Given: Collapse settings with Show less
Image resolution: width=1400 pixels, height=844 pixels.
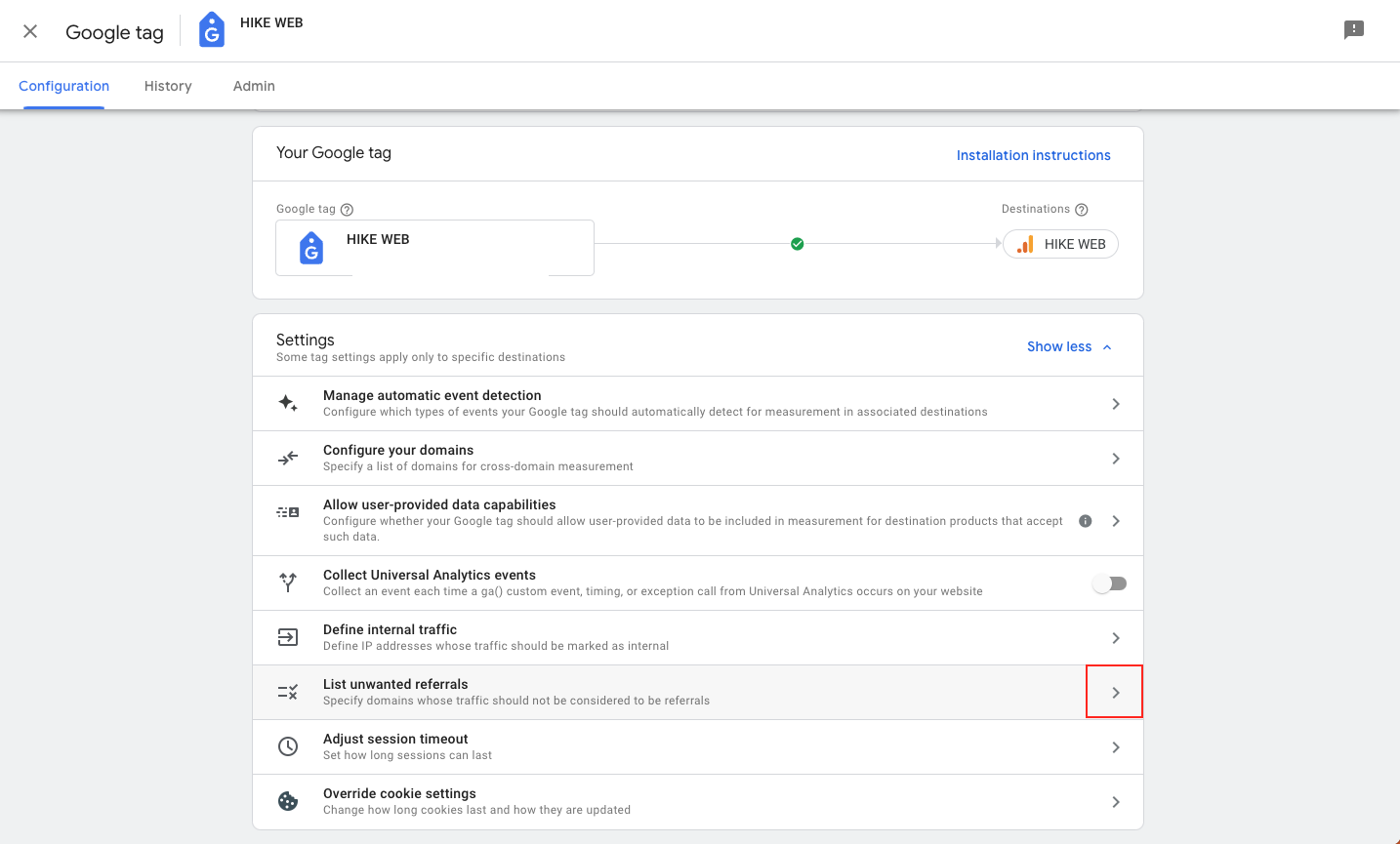Looking at the screenshot, I should click(1070, 346).
